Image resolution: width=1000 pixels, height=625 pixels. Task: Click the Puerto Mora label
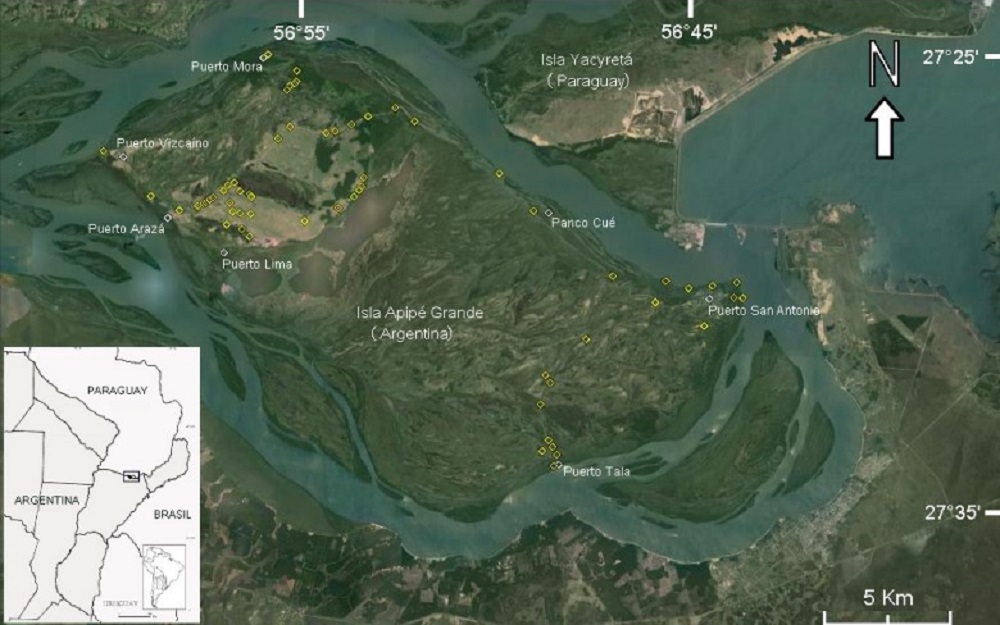[x=226, y=66]
